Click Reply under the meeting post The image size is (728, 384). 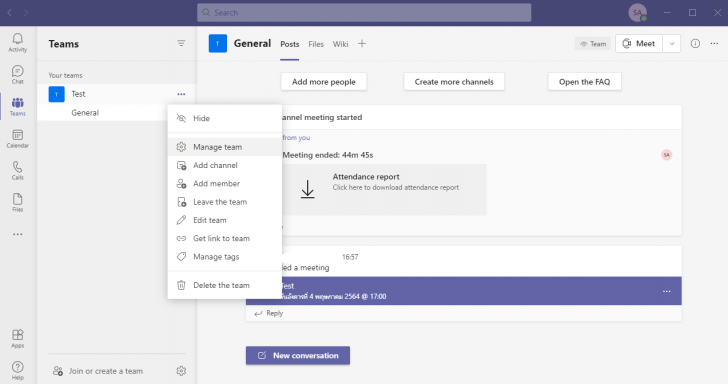[269, 313]
